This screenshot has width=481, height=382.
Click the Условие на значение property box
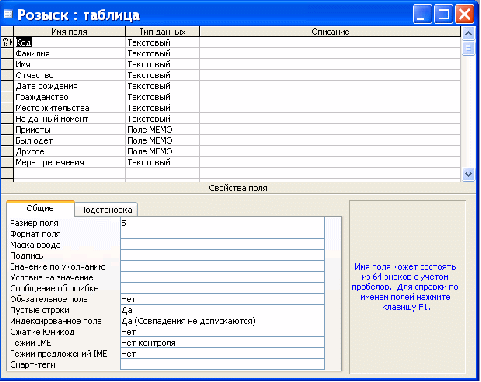click(x=222, y=277)
